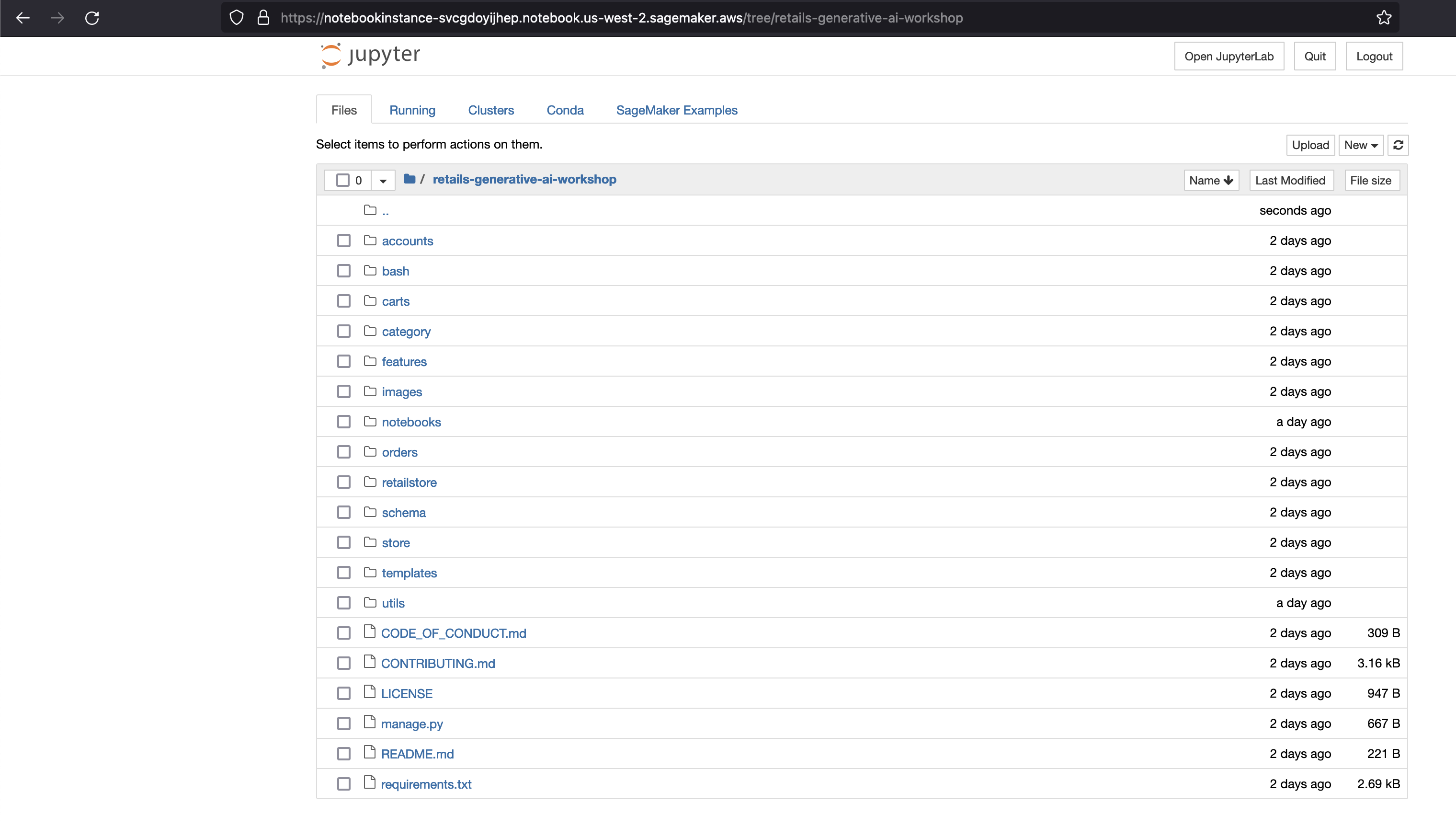The width and height of the screenshot is (1456, 827).
Task: Open the requirements.txt file link
Action: [426, 784]
